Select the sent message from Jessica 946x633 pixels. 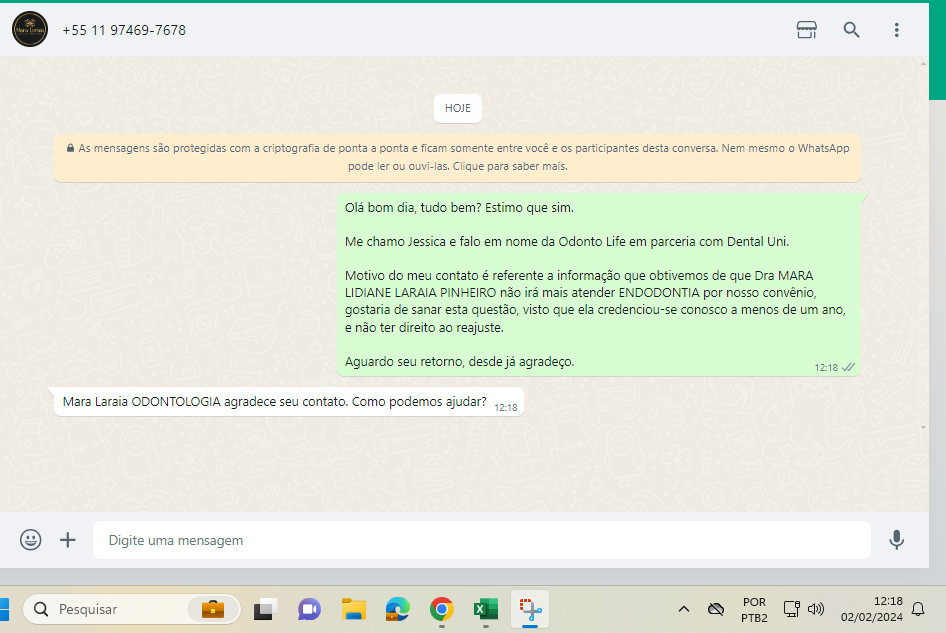[x=598, y=284]
